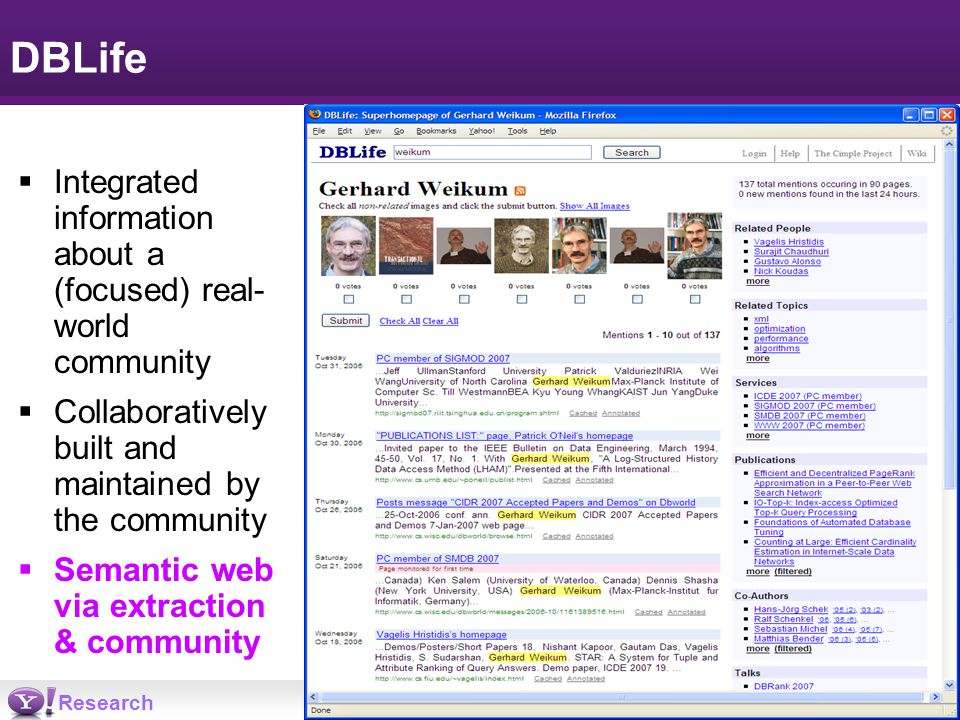Click the Yahoo! Research logo

pos(80,702)
